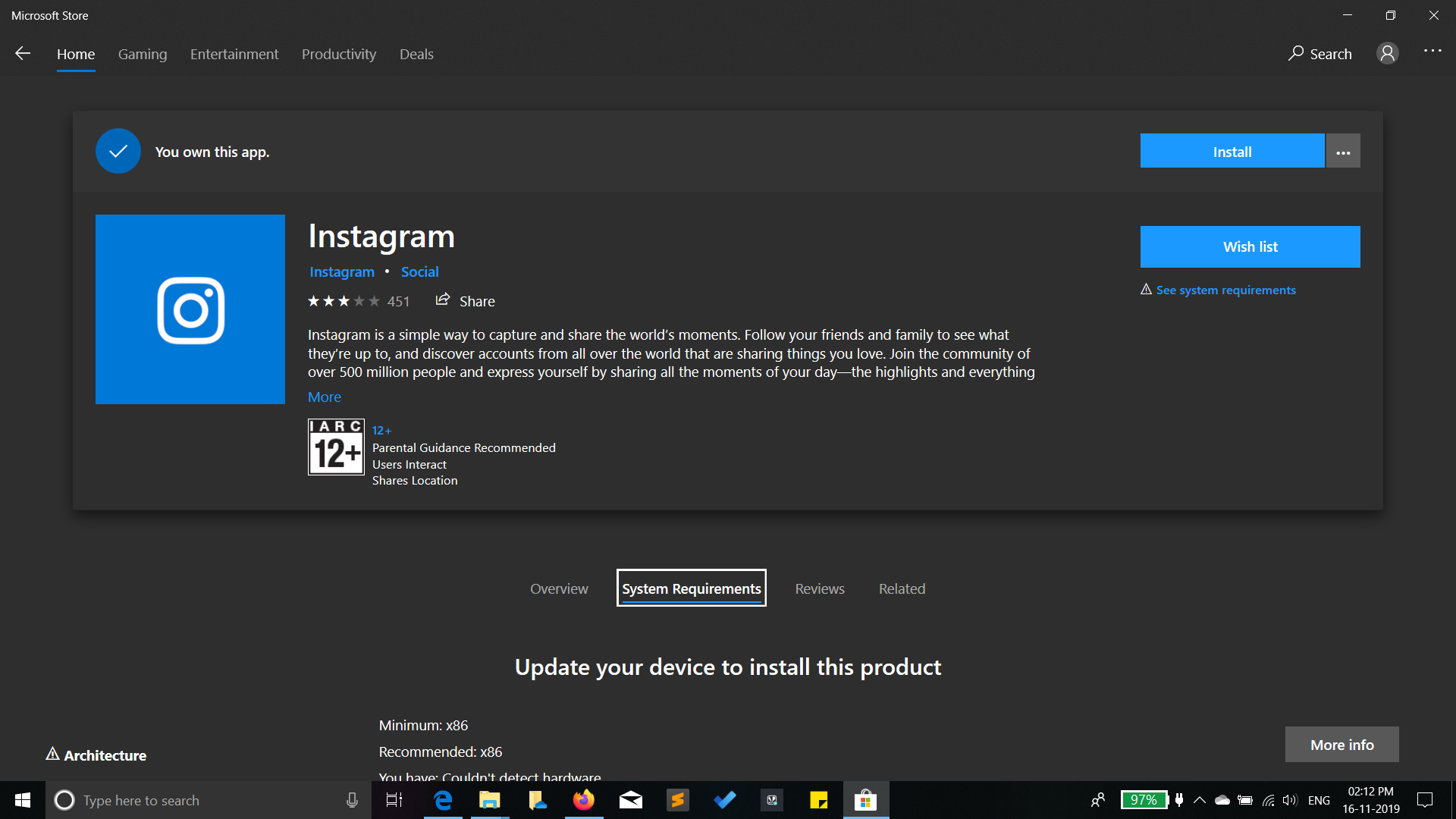Open the Entertainment tab
Viewport: 1456px width, 819px height.
234,54
